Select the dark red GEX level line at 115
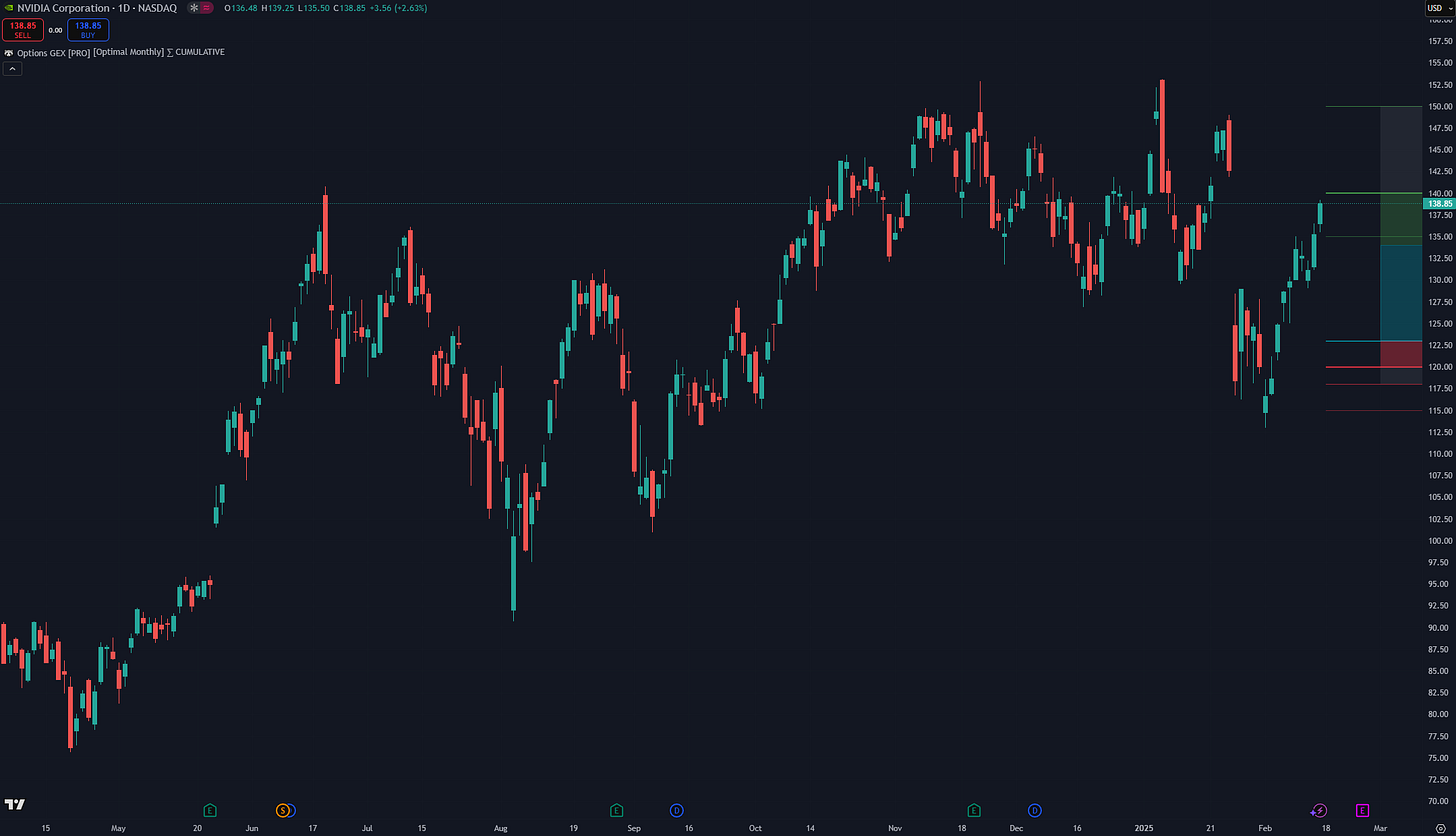 coord(1372,410)
